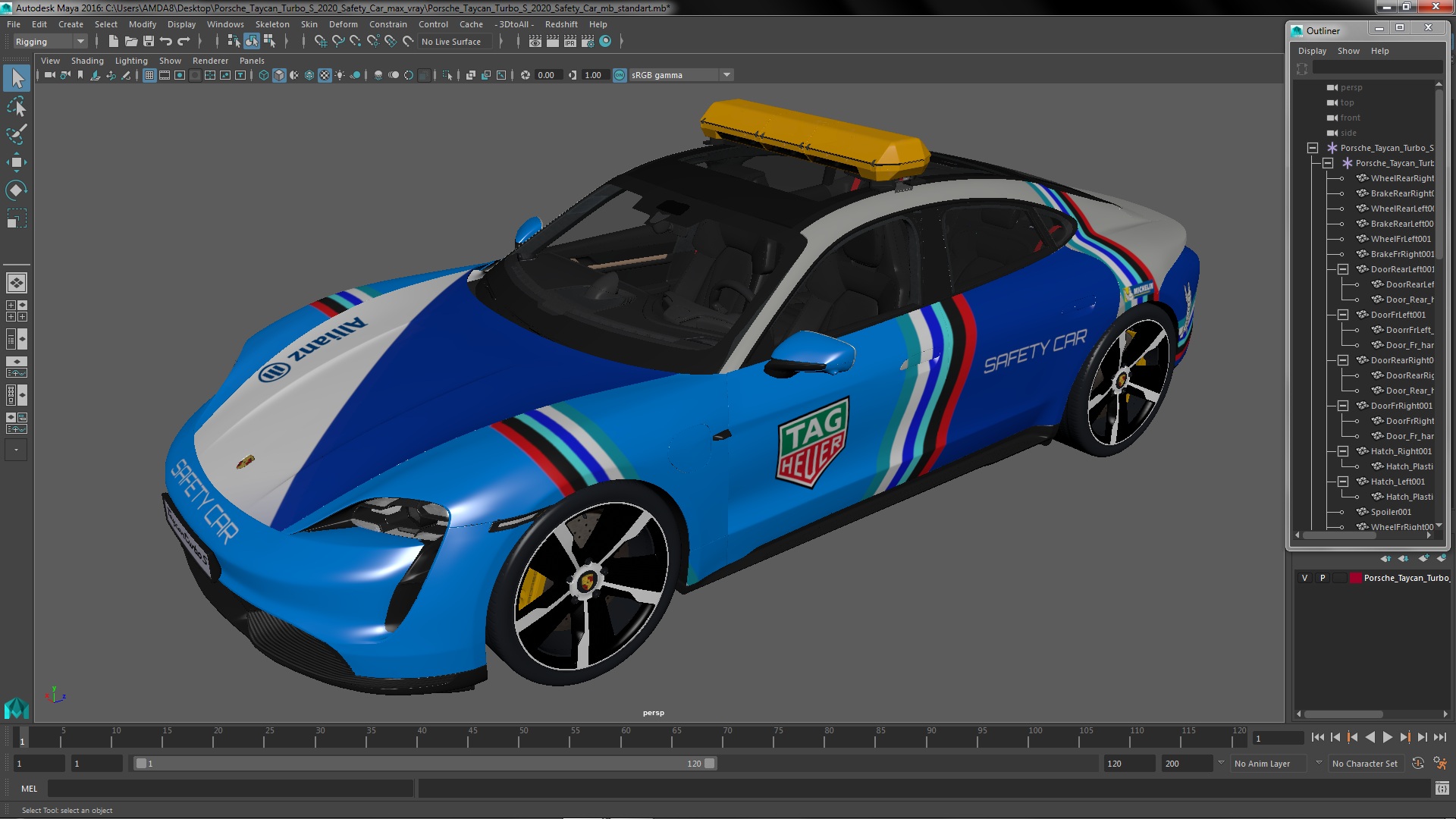1456x819 pixels.
Task: Open the Render View window icon
Action: pos(535,42)
